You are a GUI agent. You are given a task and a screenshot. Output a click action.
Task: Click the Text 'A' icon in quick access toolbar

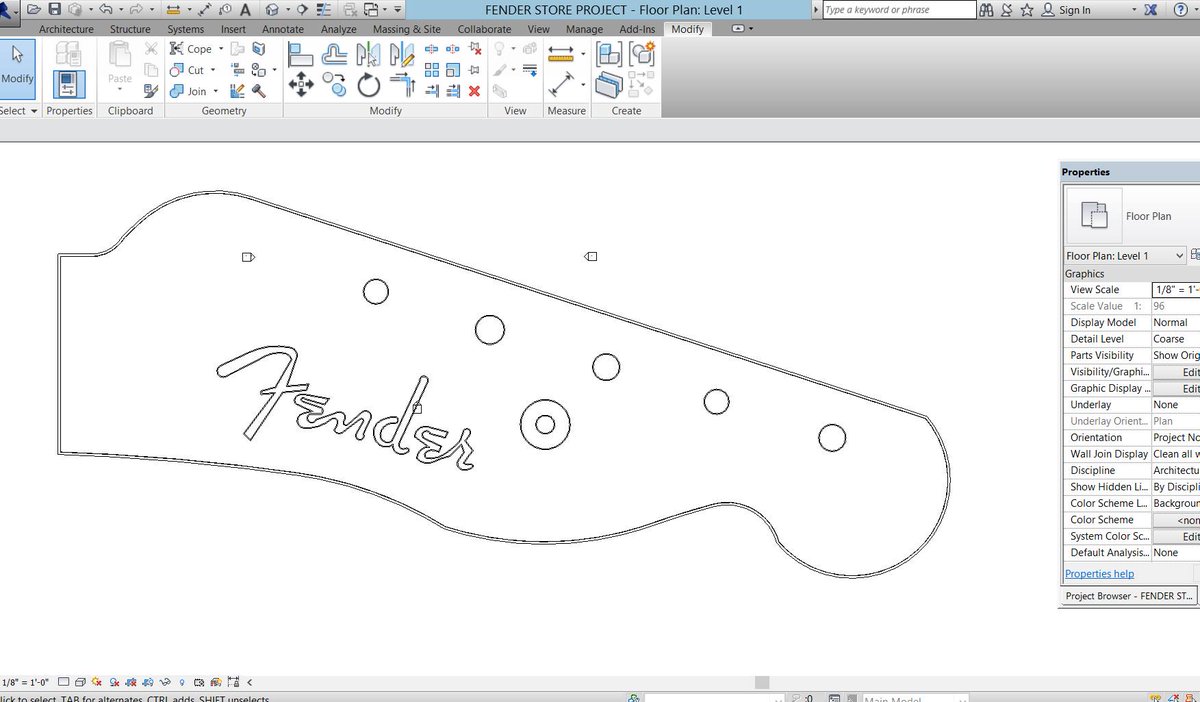246,9
